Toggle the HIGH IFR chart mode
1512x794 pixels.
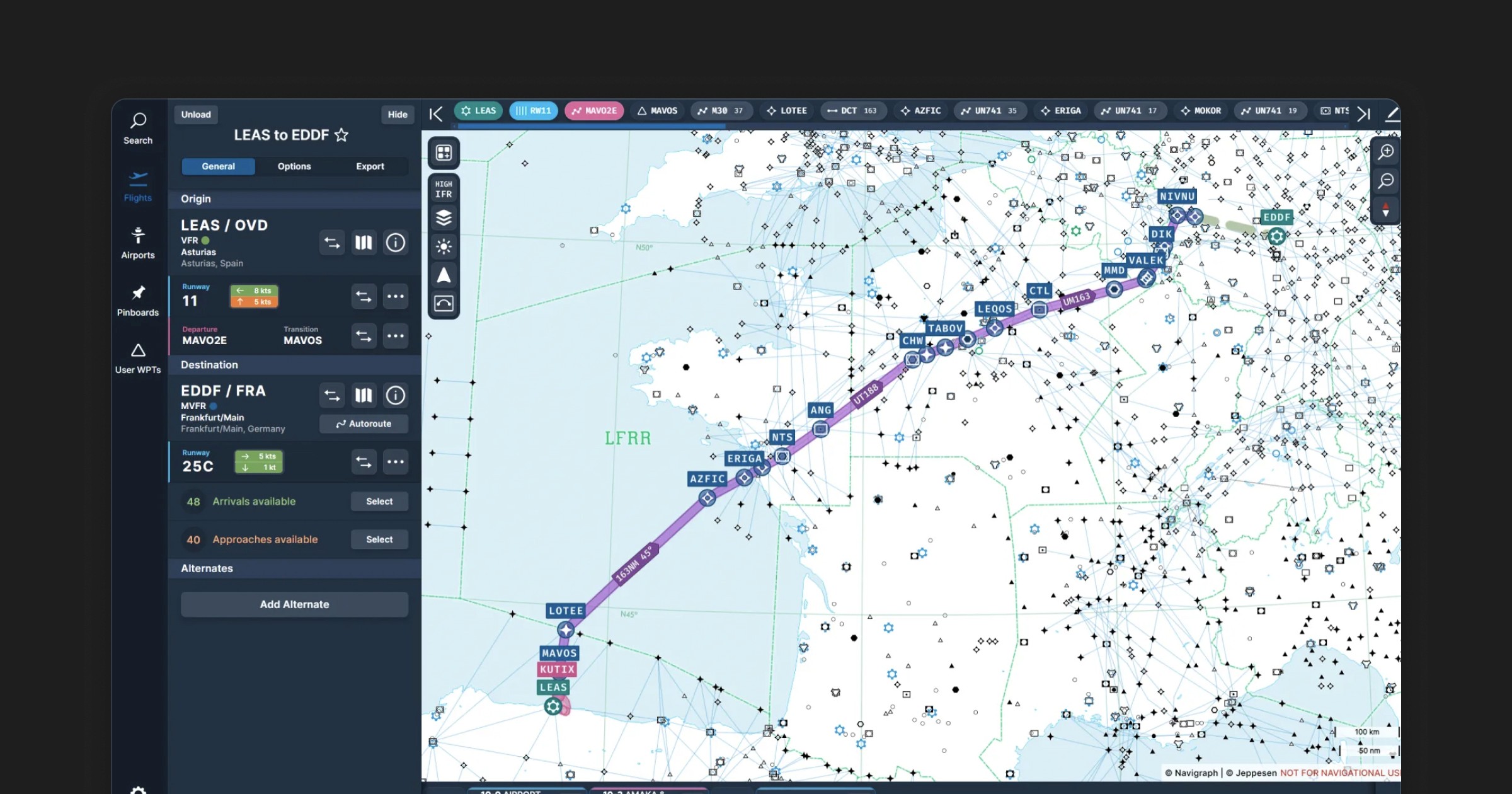(x=444, y=189)
